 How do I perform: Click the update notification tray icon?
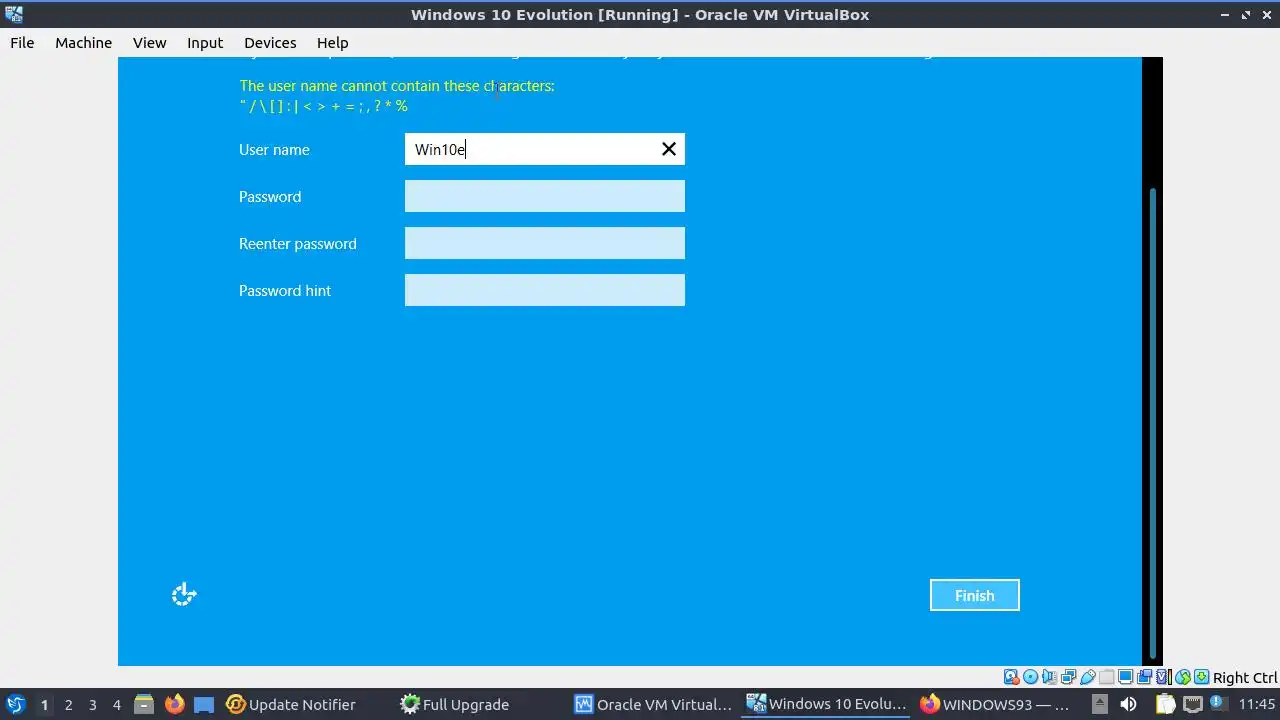[x=1219, y=704]
